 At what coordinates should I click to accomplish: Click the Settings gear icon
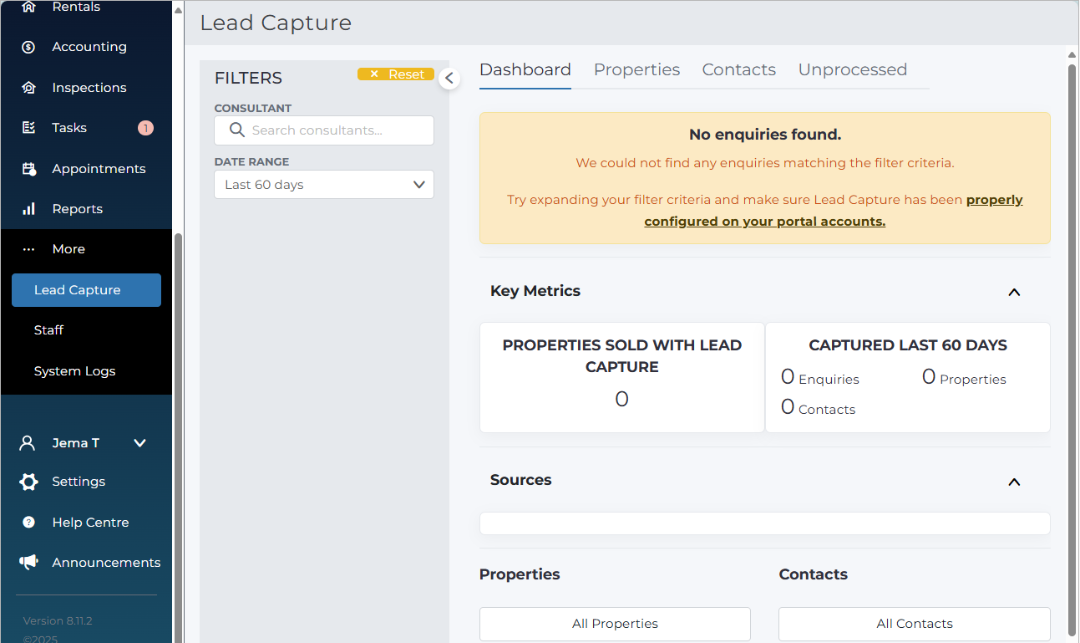click(28, 482)
